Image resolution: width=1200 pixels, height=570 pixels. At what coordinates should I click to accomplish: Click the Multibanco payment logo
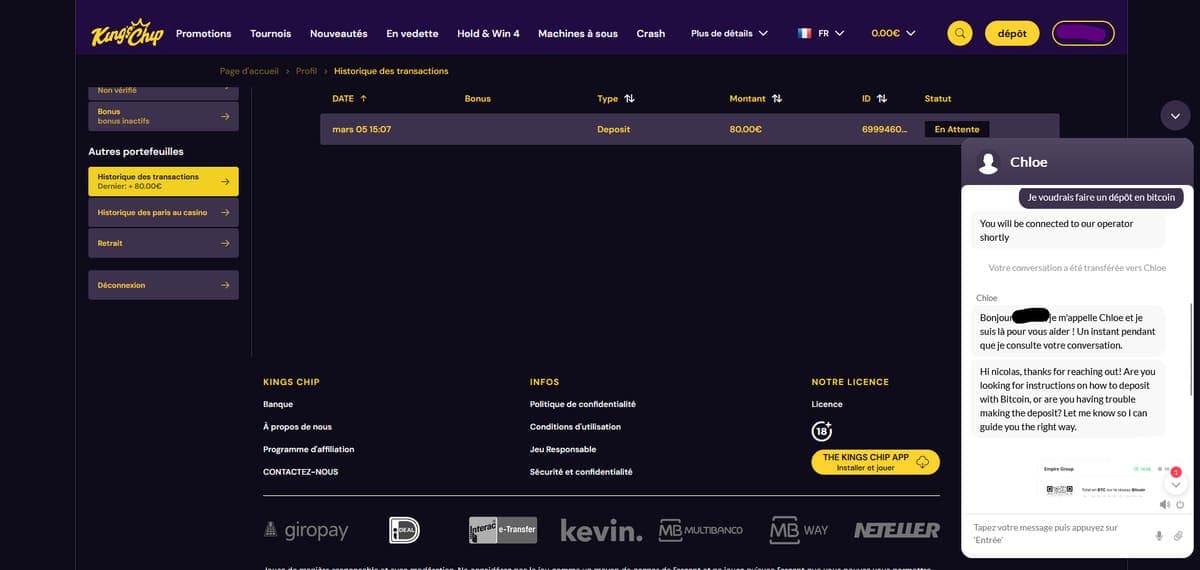pyautogui.click(x=700, y=530)
